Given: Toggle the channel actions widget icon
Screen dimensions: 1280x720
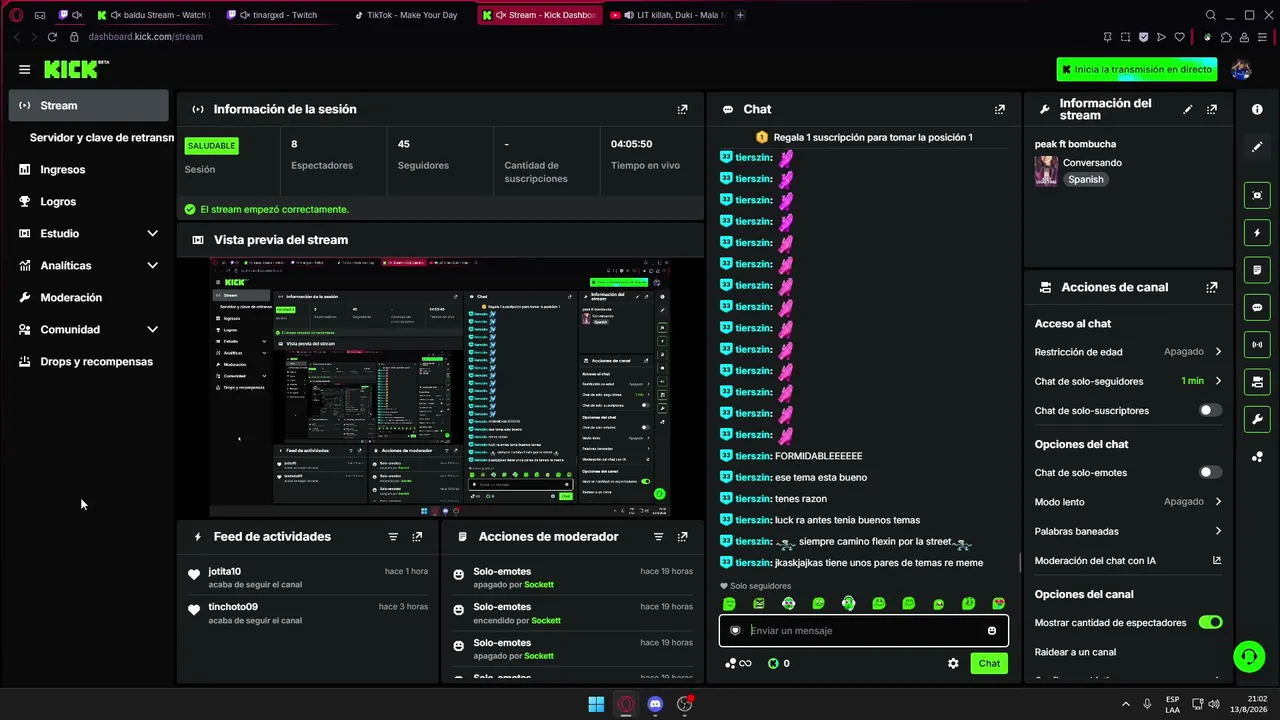Looking at the screenshot, I should click(1257, 382).
